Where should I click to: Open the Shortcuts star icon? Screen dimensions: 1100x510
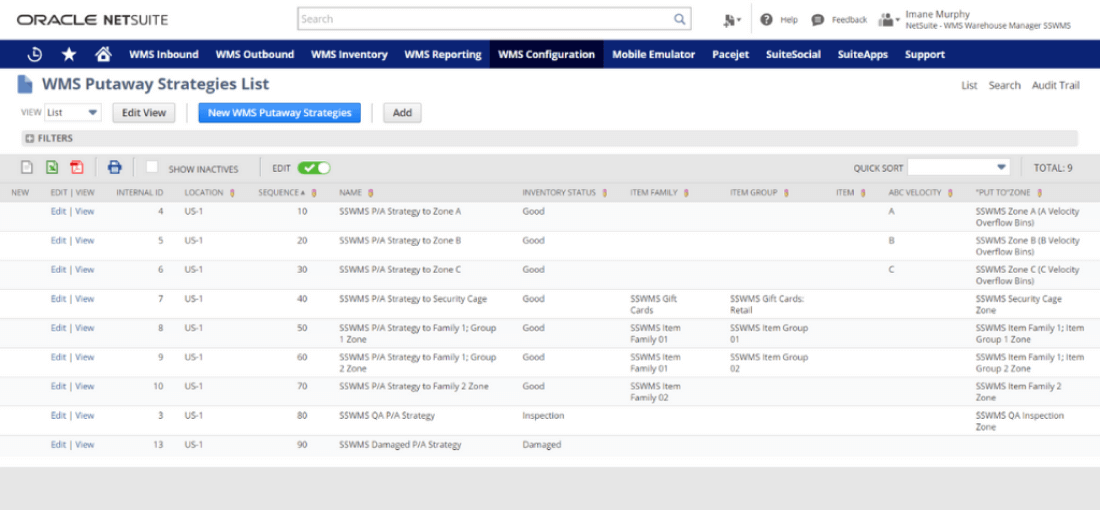coord(69,55)
